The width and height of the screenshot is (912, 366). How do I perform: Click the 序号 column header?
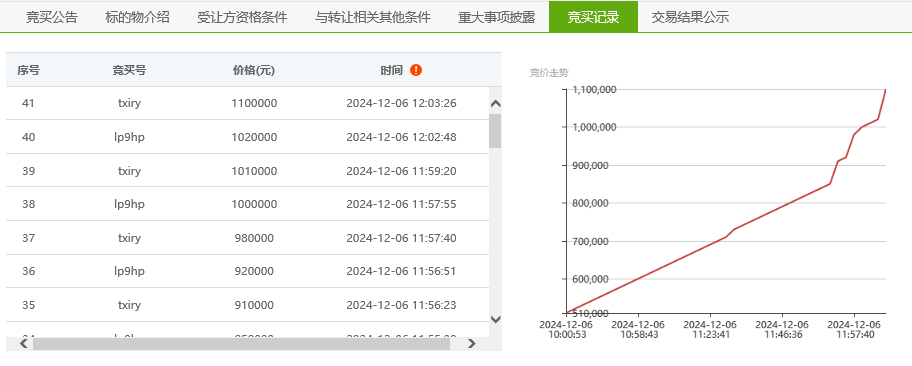point(28,70)
